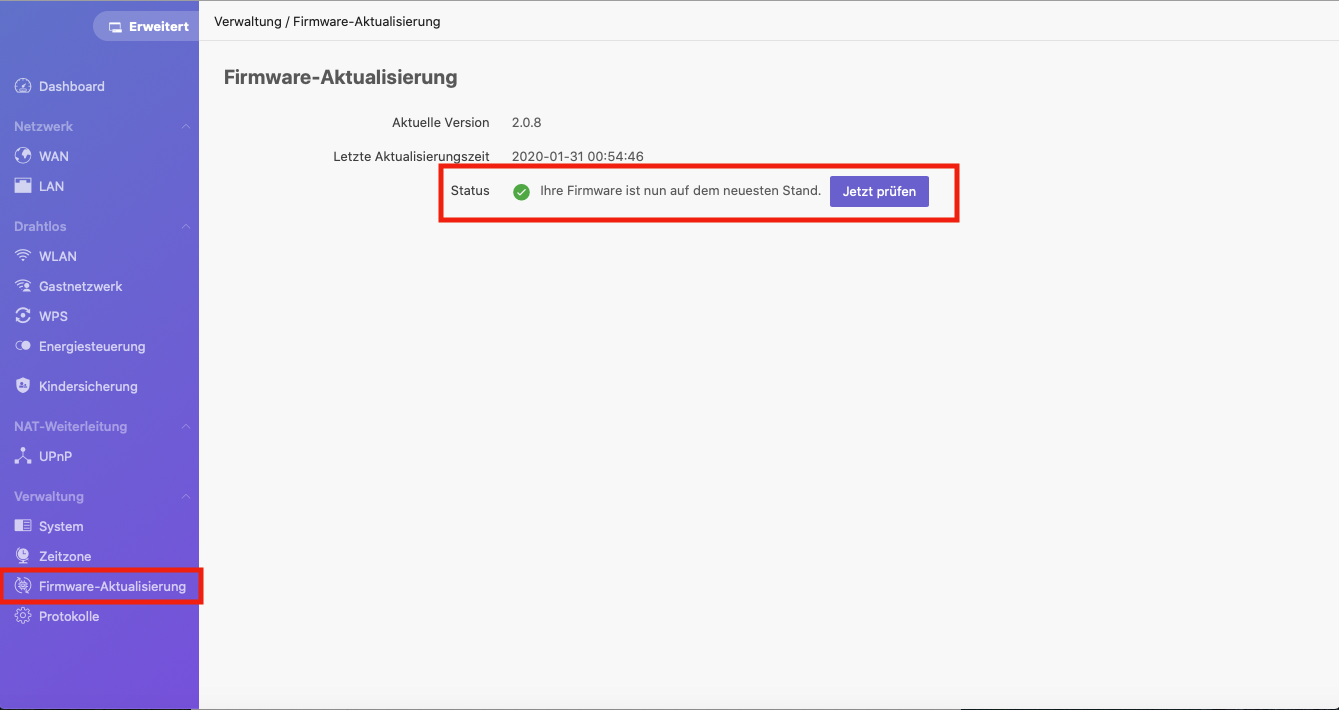Open the Protokolle logs page
1339x710 pixels.
68,616
